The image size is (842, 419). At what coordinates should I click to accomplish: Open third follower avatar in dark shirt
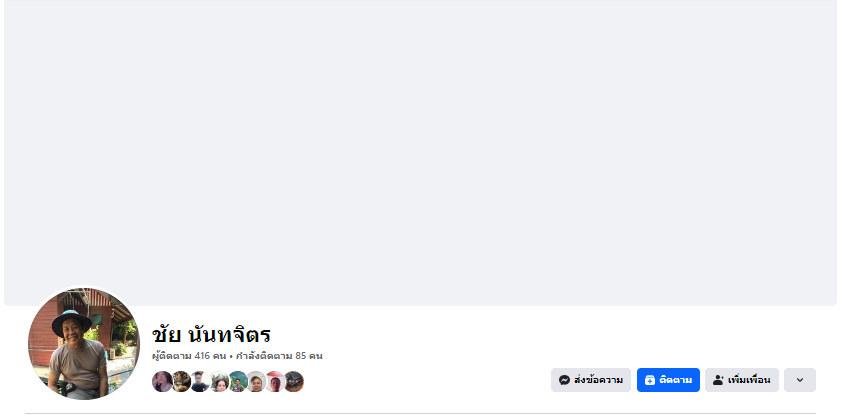(x=200, y=381)
